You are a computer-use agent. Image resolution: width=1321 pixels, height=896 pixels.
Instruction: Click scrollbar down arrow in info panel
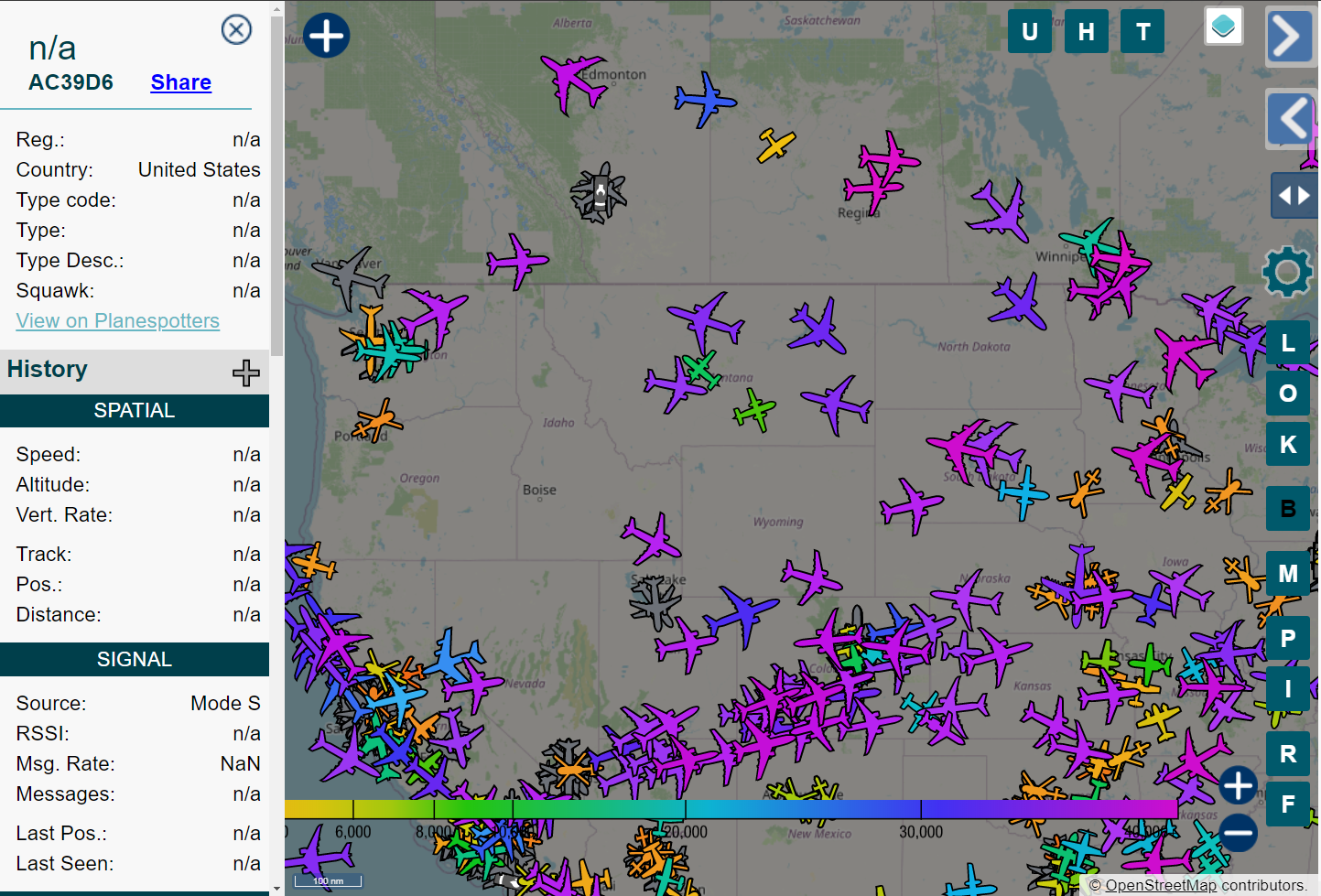pyautogui.click(x=277, y=888)
